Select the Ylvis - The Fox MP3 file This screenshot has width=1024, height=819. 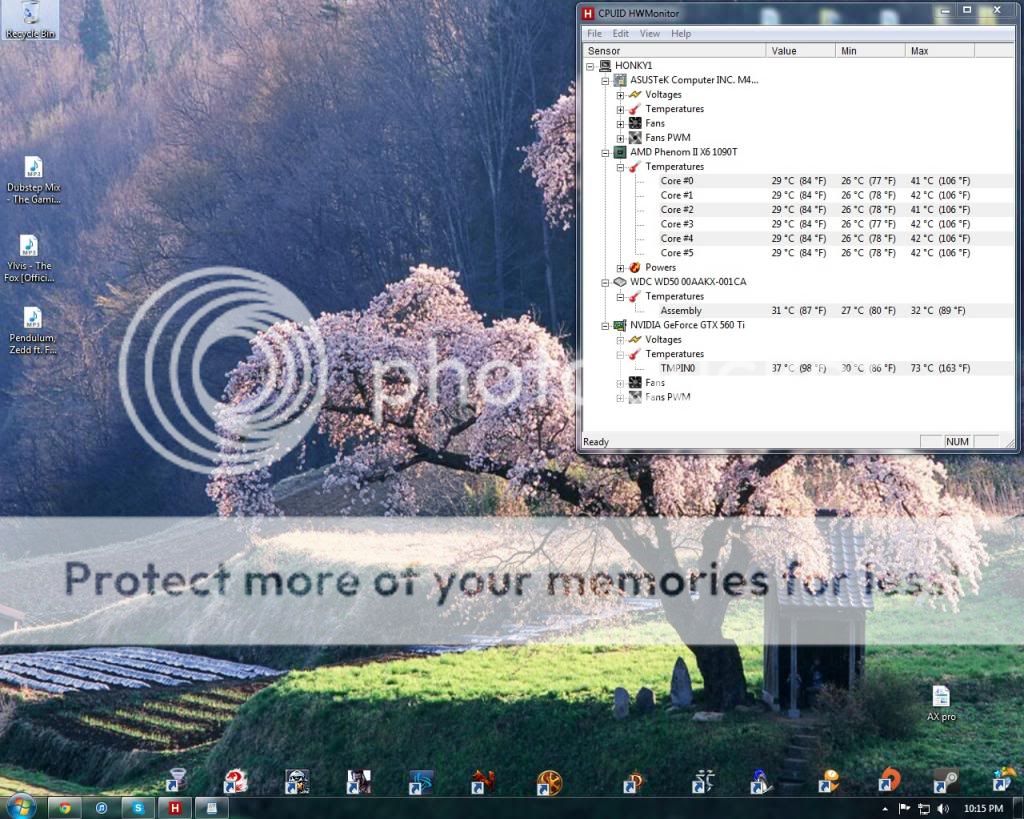[x=29, y=259]
